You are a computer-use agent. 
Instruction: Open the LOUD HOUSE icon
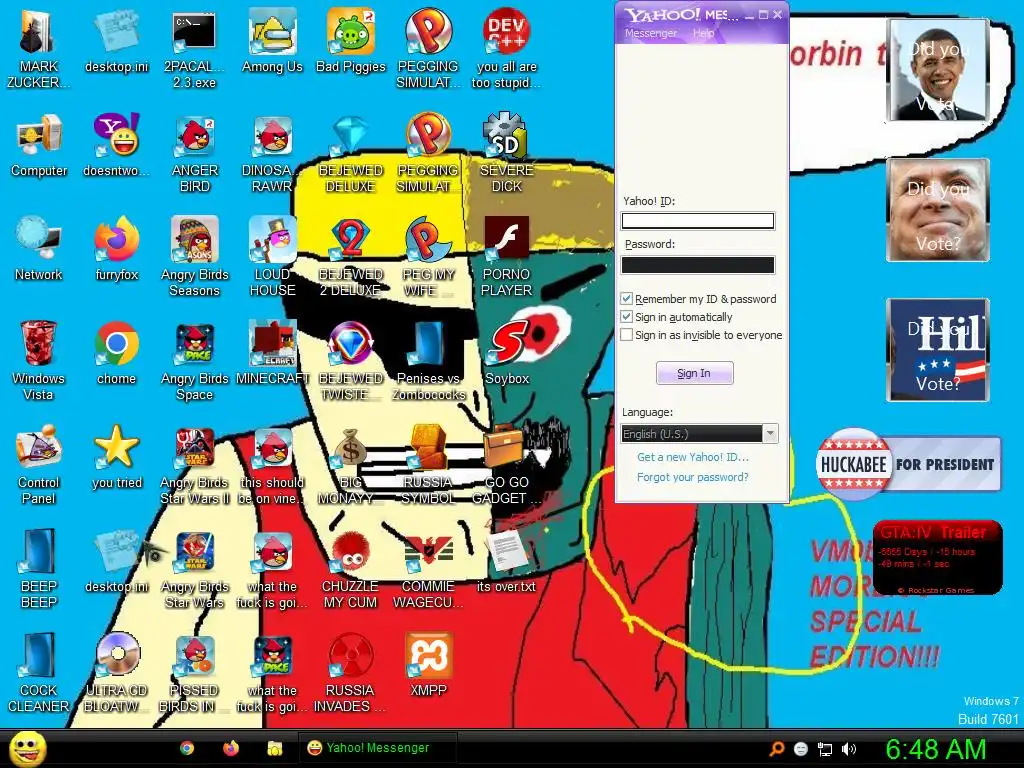[x=272, y=257]
